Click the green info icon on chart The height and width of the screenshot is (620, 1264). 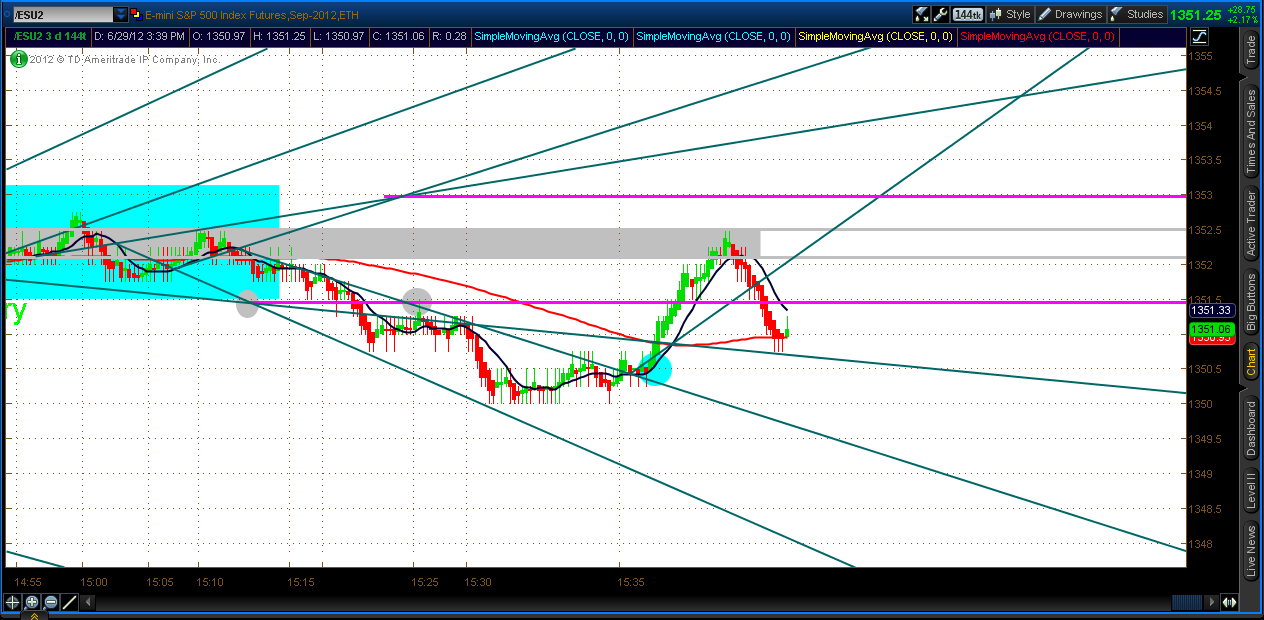click(19, 59)
